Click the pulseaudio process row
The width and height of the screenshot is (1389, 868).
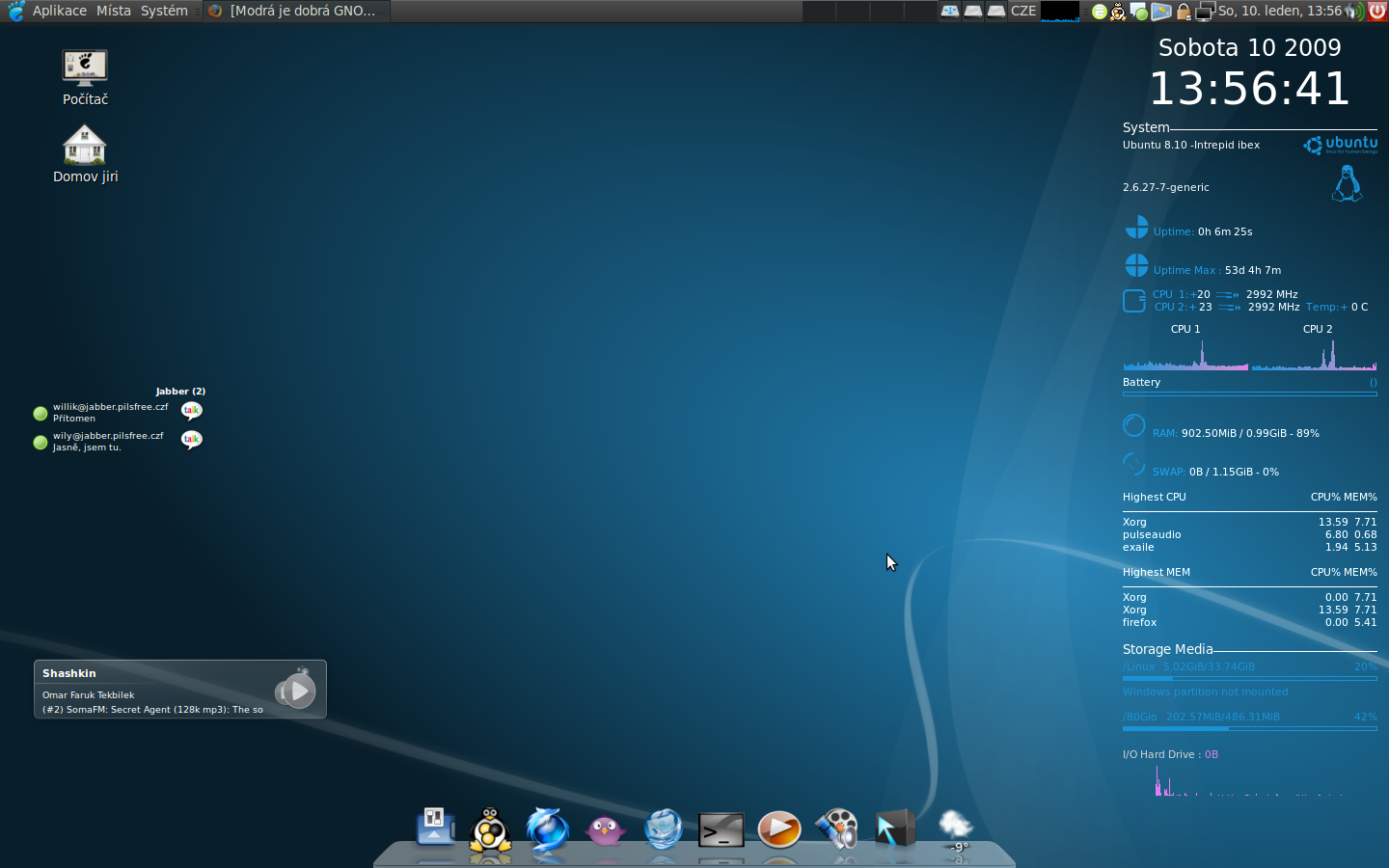tap(1250, 534)
